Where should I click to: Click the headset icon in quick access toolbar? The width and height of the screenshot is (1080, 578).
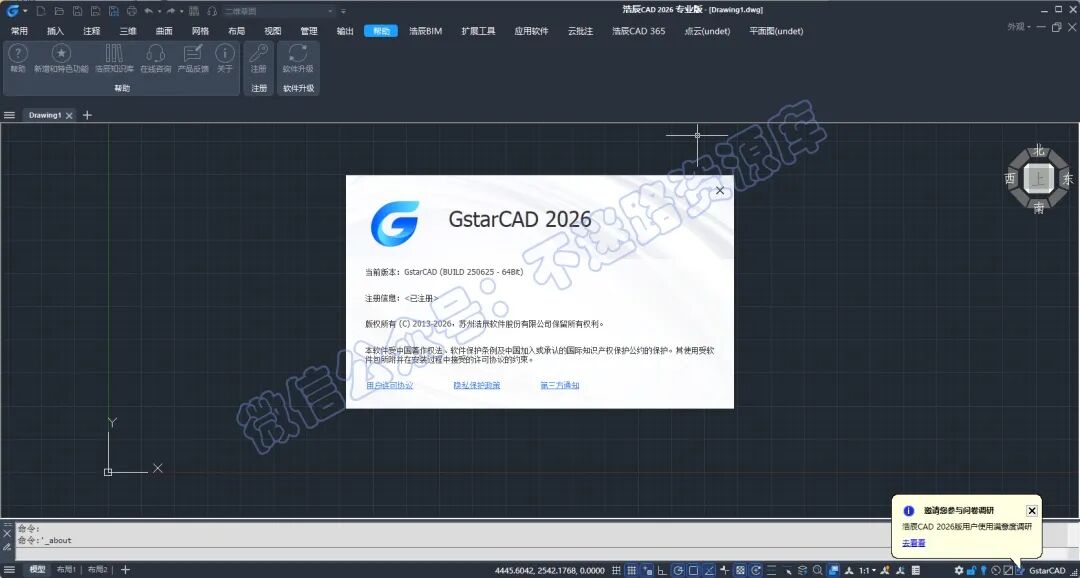211,11
